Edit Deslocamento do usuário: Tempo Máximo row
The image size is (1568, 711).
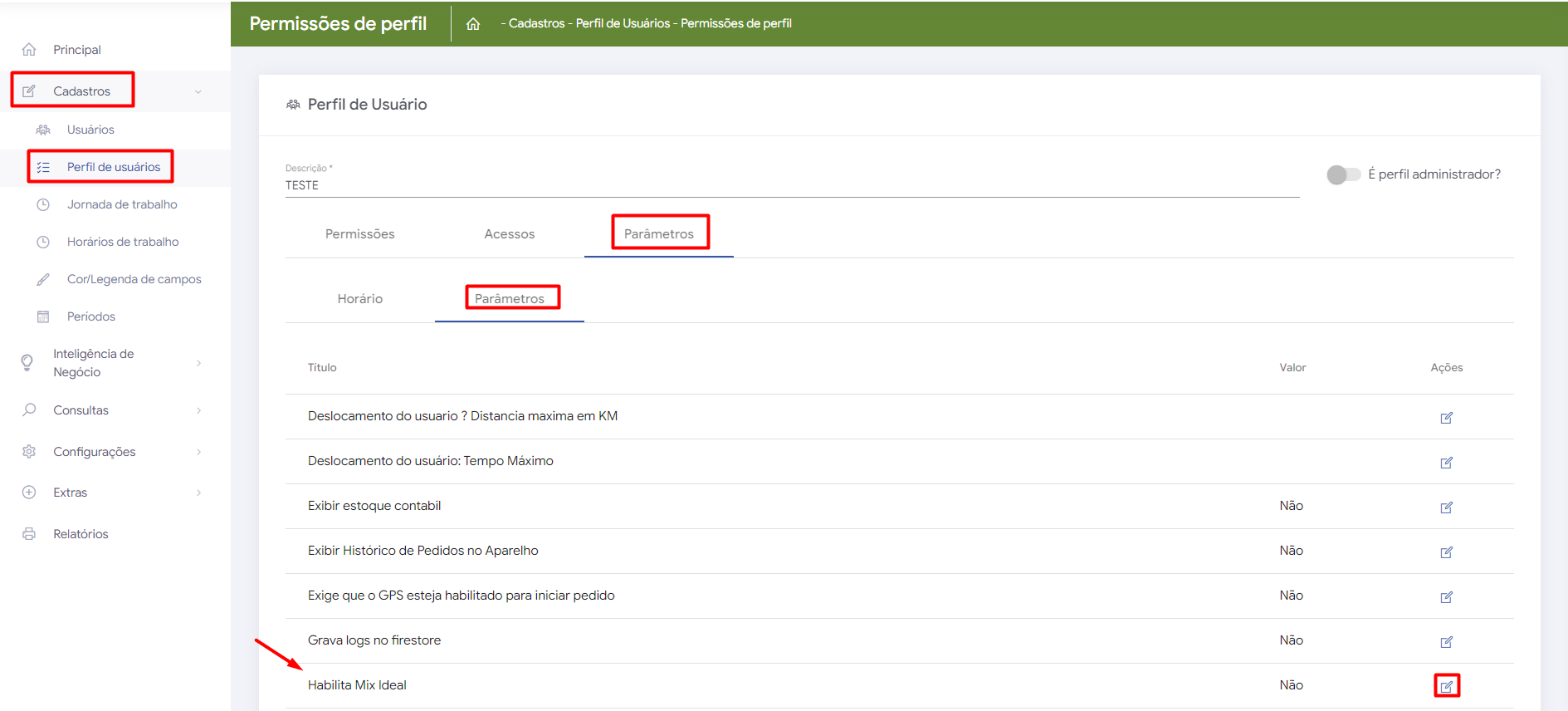coord(1446,462)
